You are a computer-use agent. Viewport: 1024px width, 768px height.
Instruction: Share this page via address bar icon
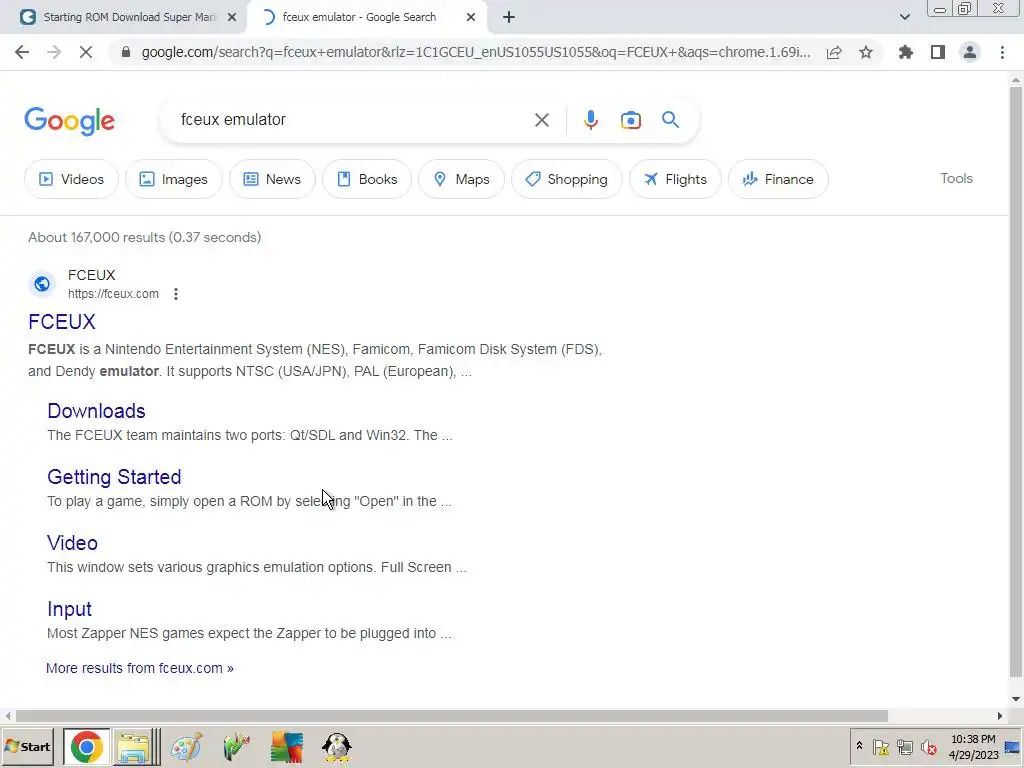[x=834, y=52]
